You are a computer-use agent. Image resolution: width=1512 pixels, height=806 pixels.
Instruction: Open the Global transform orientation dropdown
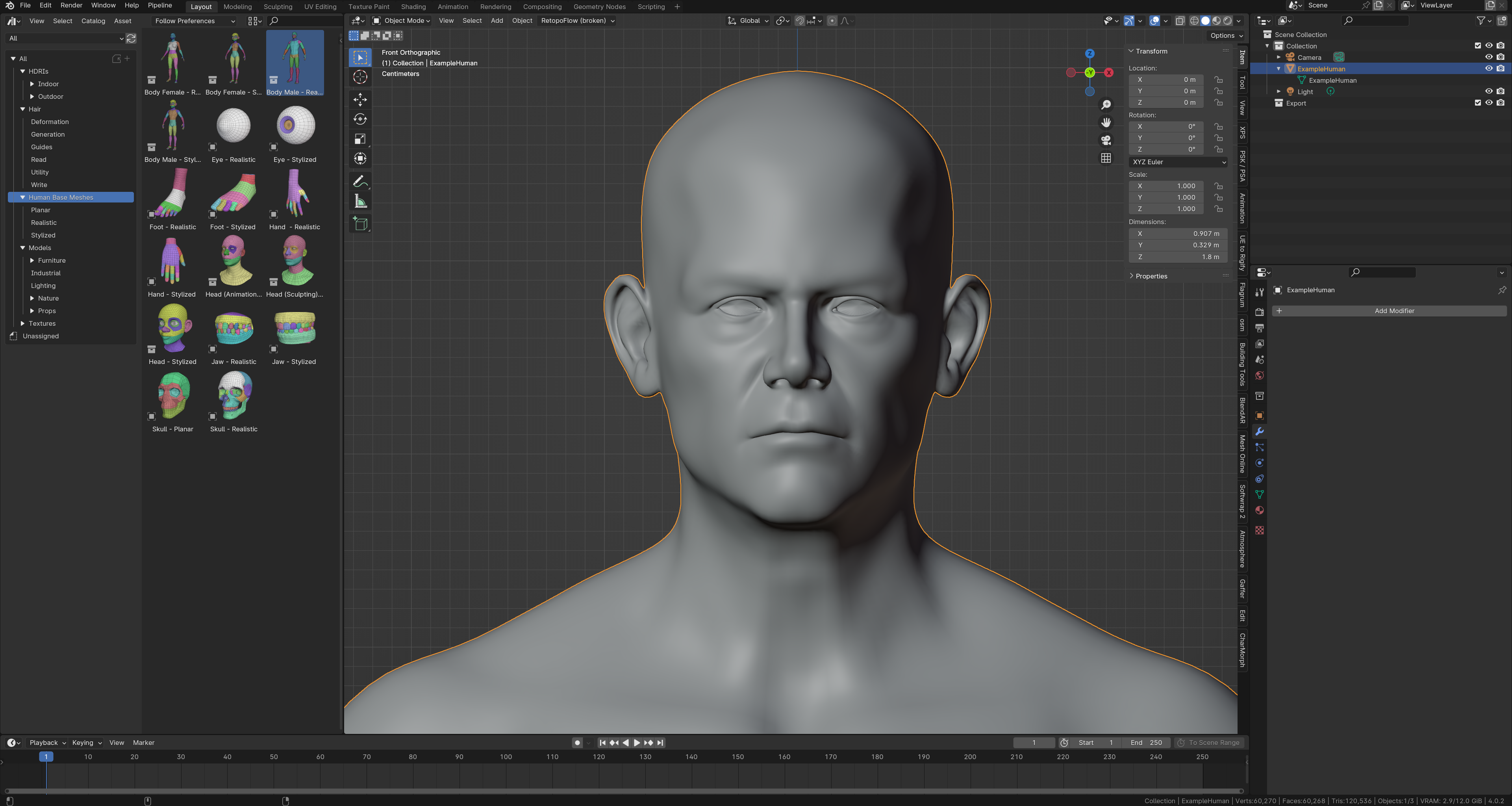click(749, 20)
